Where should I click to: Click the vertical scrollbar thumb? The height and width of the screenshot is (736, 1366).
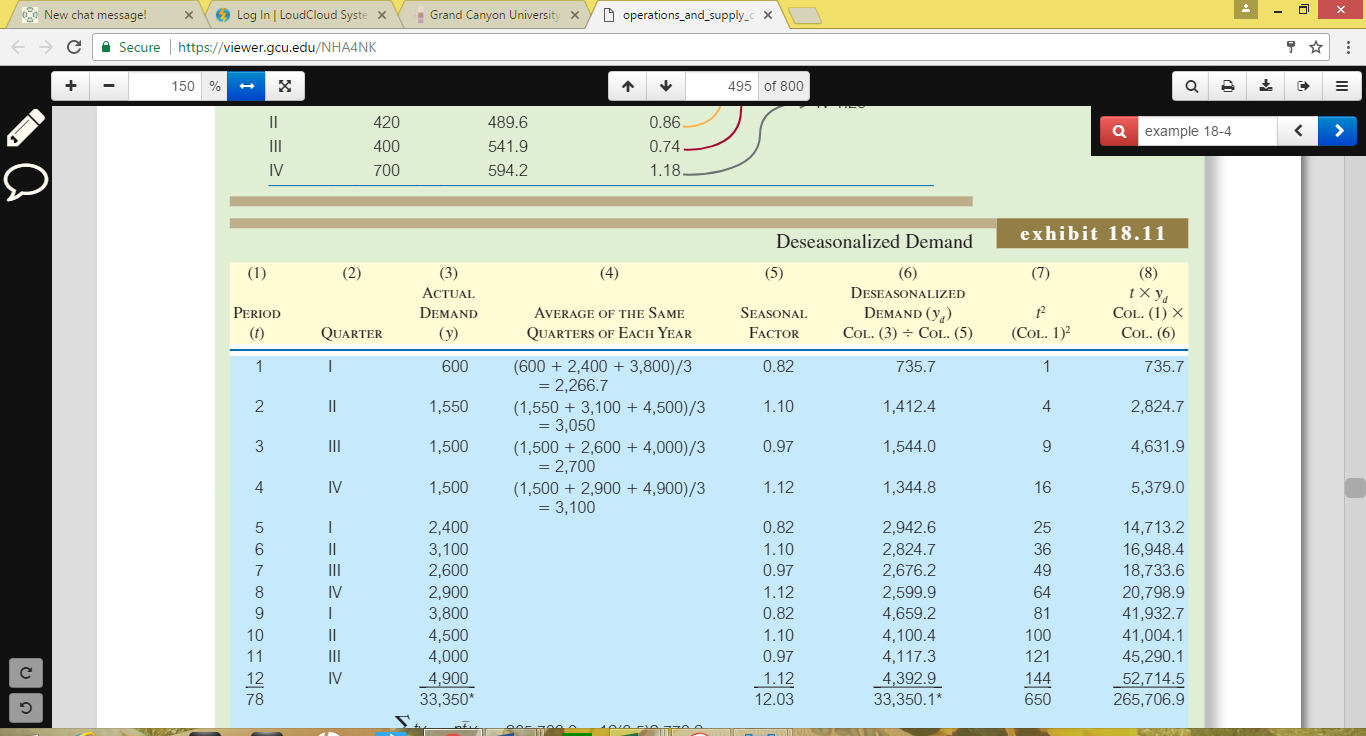1356,488
